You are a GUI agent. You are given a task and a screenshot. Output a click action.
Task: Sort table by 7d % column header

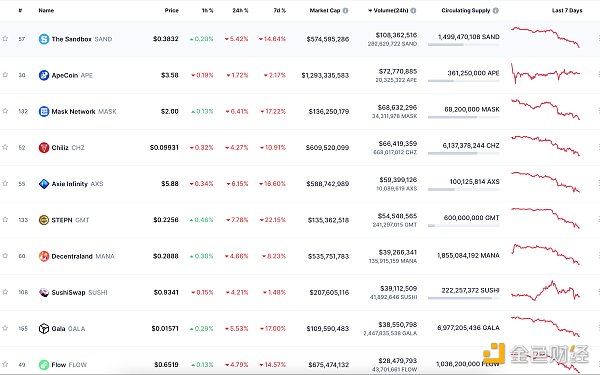click(279, 11)
